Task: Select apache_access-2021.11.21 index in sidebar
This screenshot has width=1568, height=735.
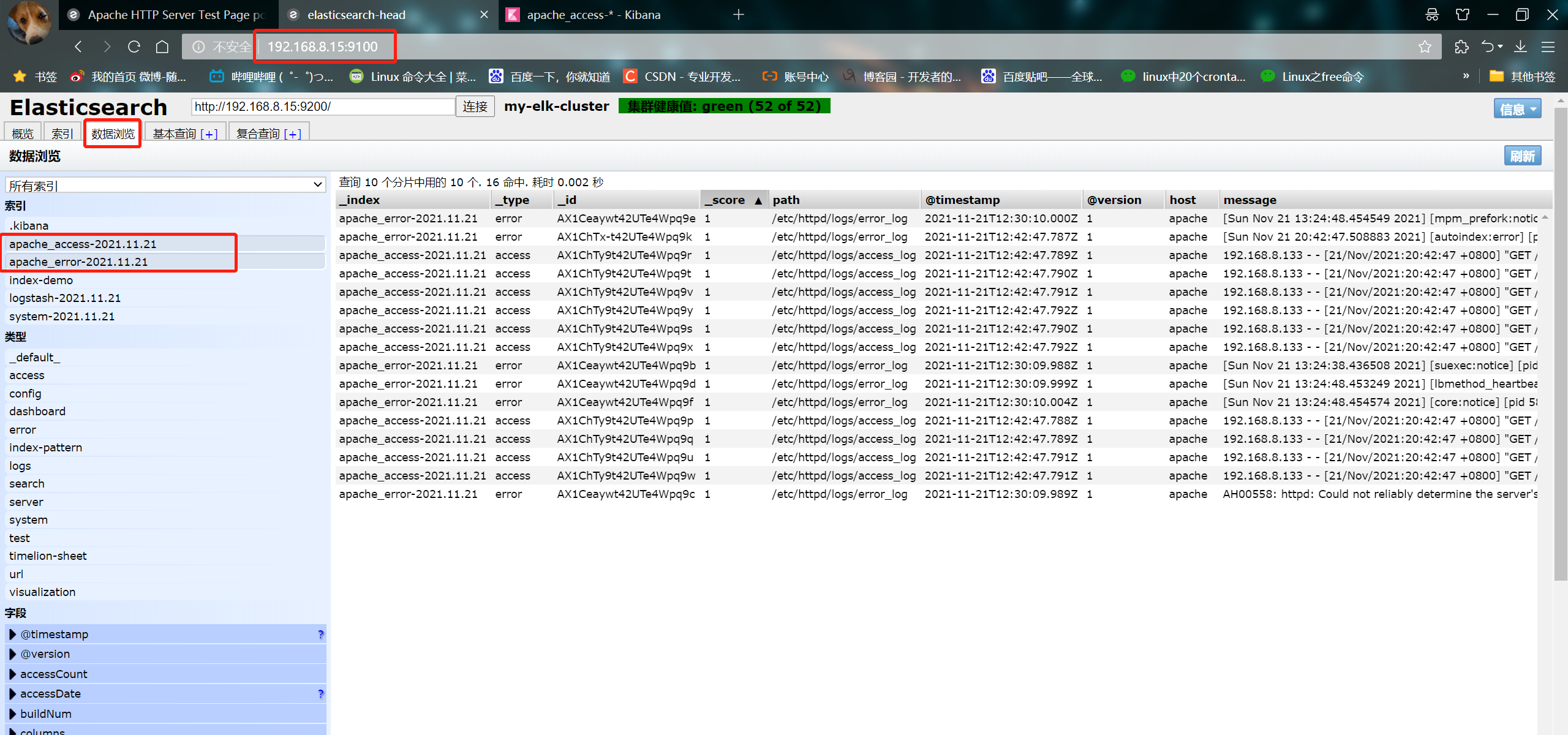Action: (164, 244)
